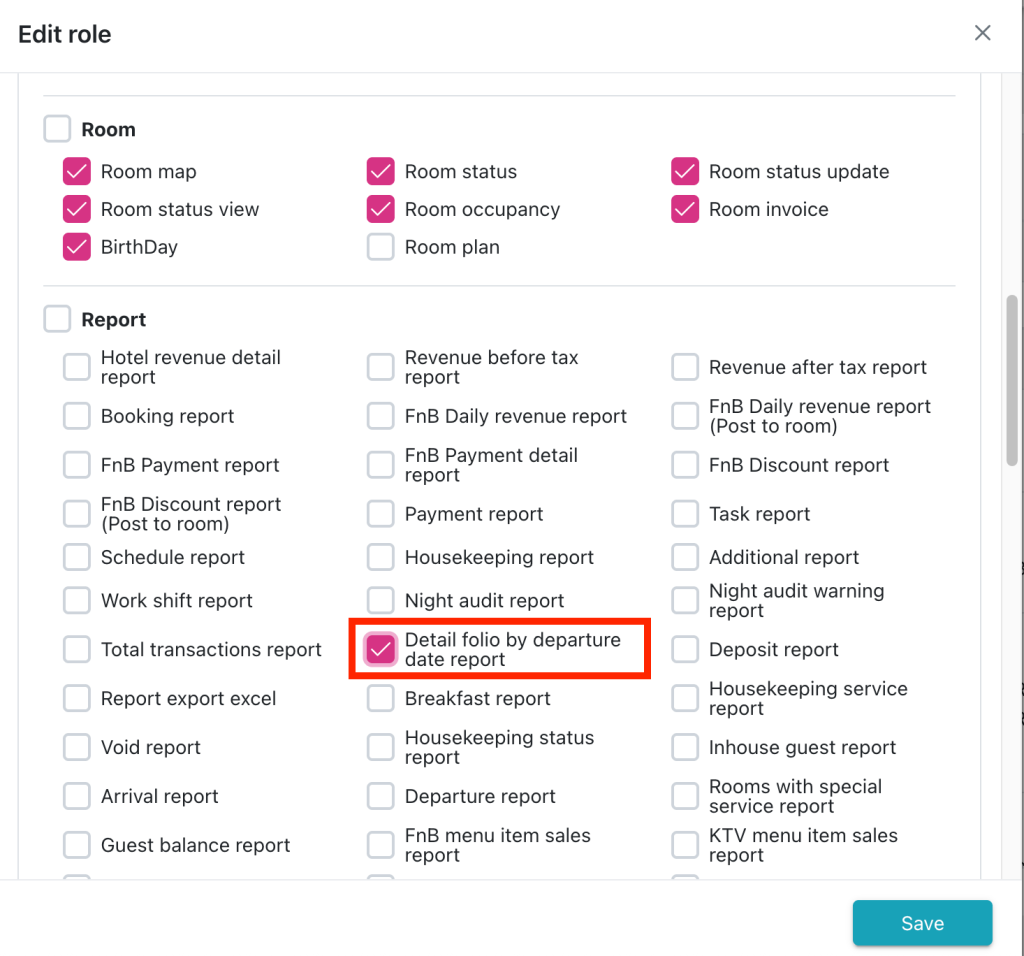Check the Booking report option
The width and height of the screenshot is (1024, 956).
tap(77, 416)
